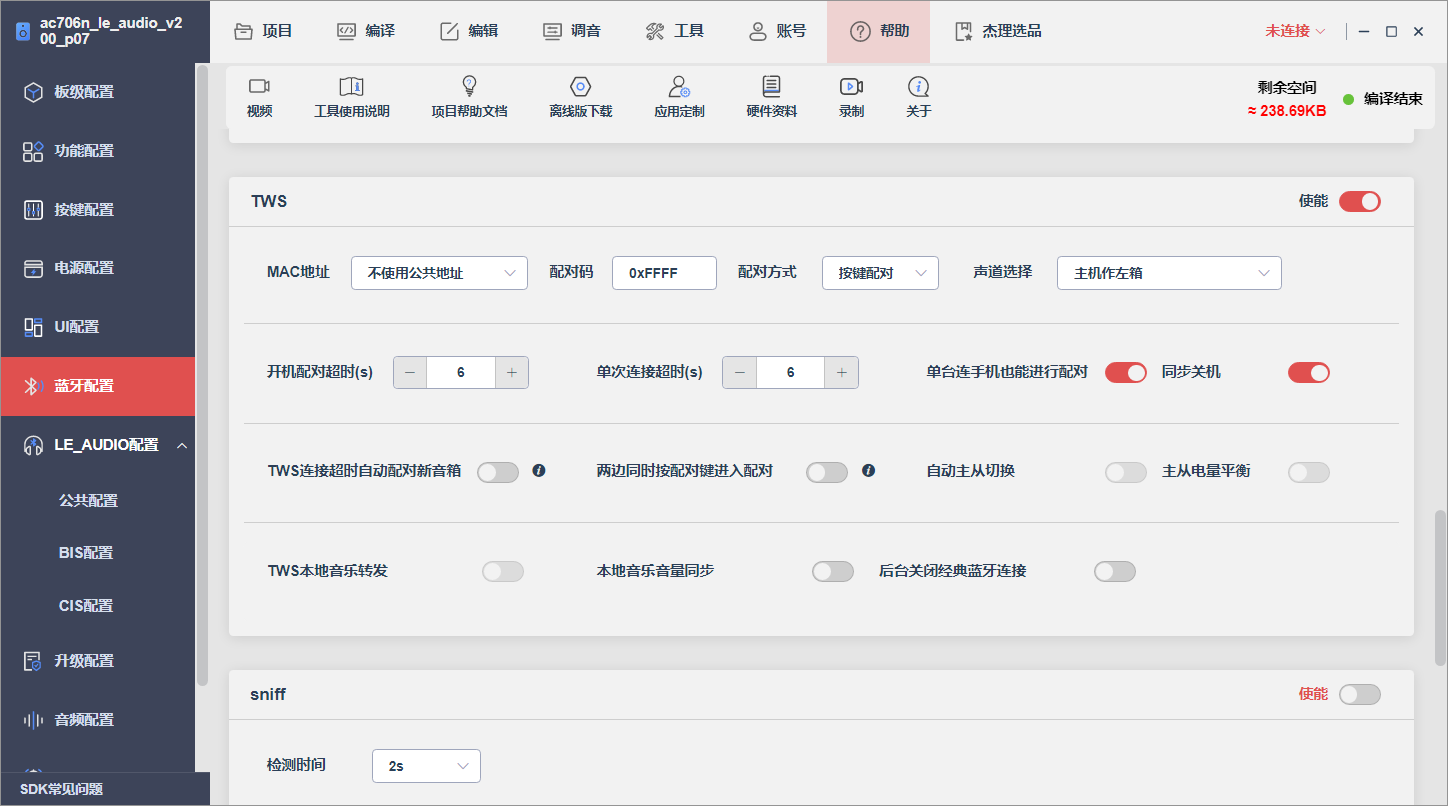Open the 视频 video help icon
The height and width of the screenshot is (806, 1448).
click(x=259, y=87)
